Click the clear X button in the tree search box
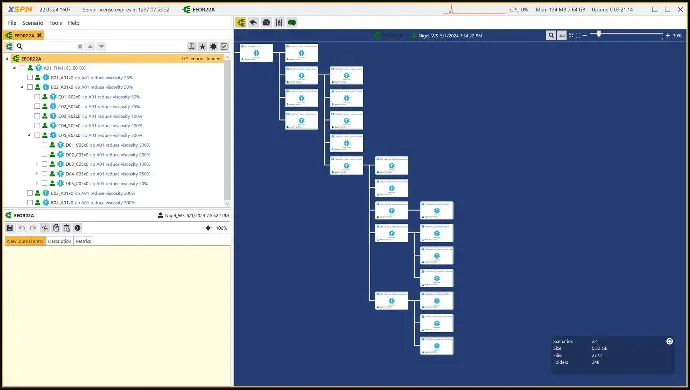 point(80,46)
